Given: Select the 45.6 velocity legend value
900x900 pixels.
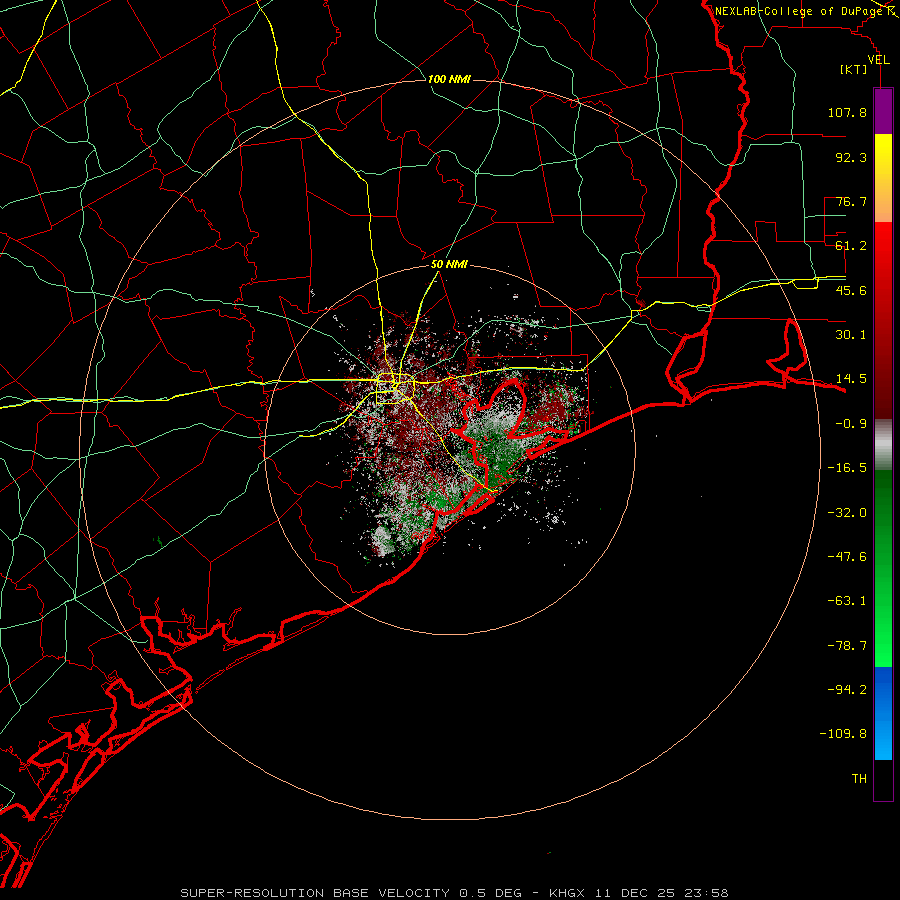Looking at the screenshot, I should click(851, 290).
